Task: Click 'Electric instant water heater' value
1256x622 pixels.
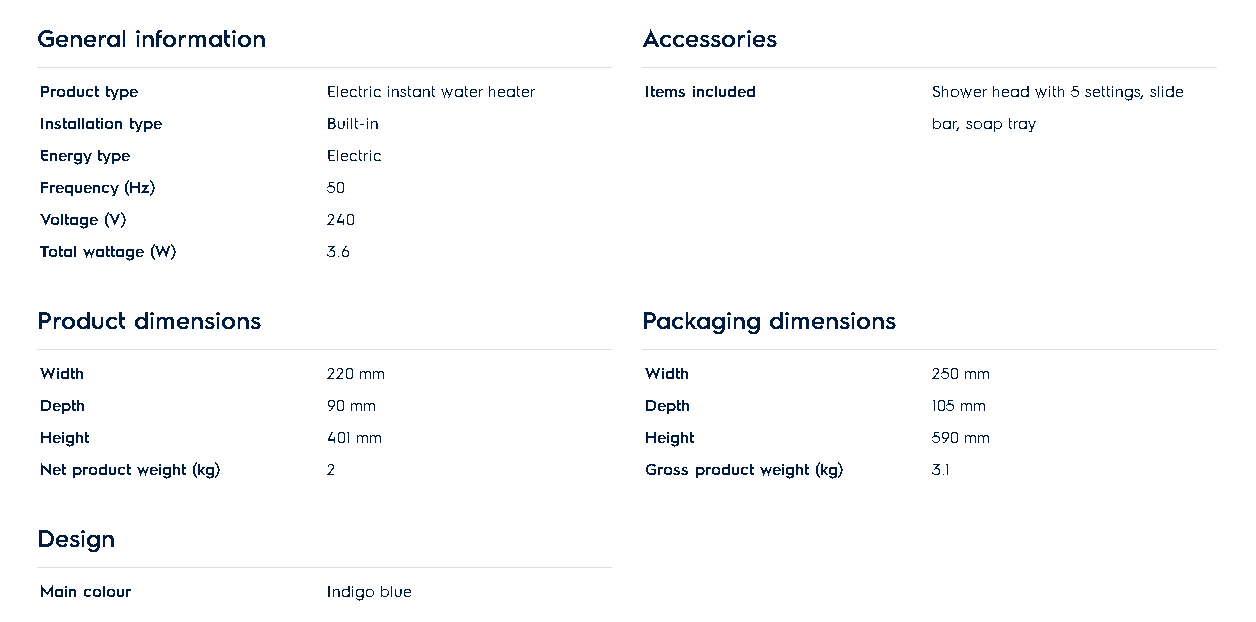Action: point(430,92)
